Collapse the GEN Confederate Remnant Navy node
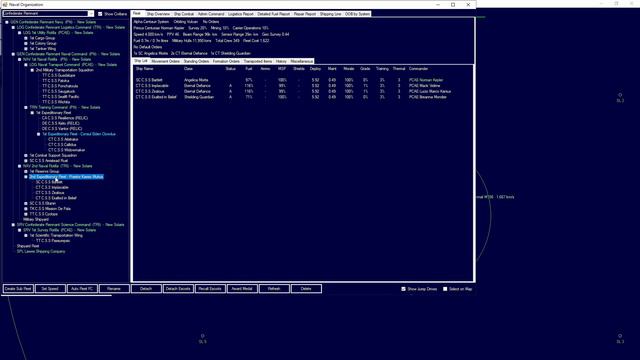 click(7, 22)
